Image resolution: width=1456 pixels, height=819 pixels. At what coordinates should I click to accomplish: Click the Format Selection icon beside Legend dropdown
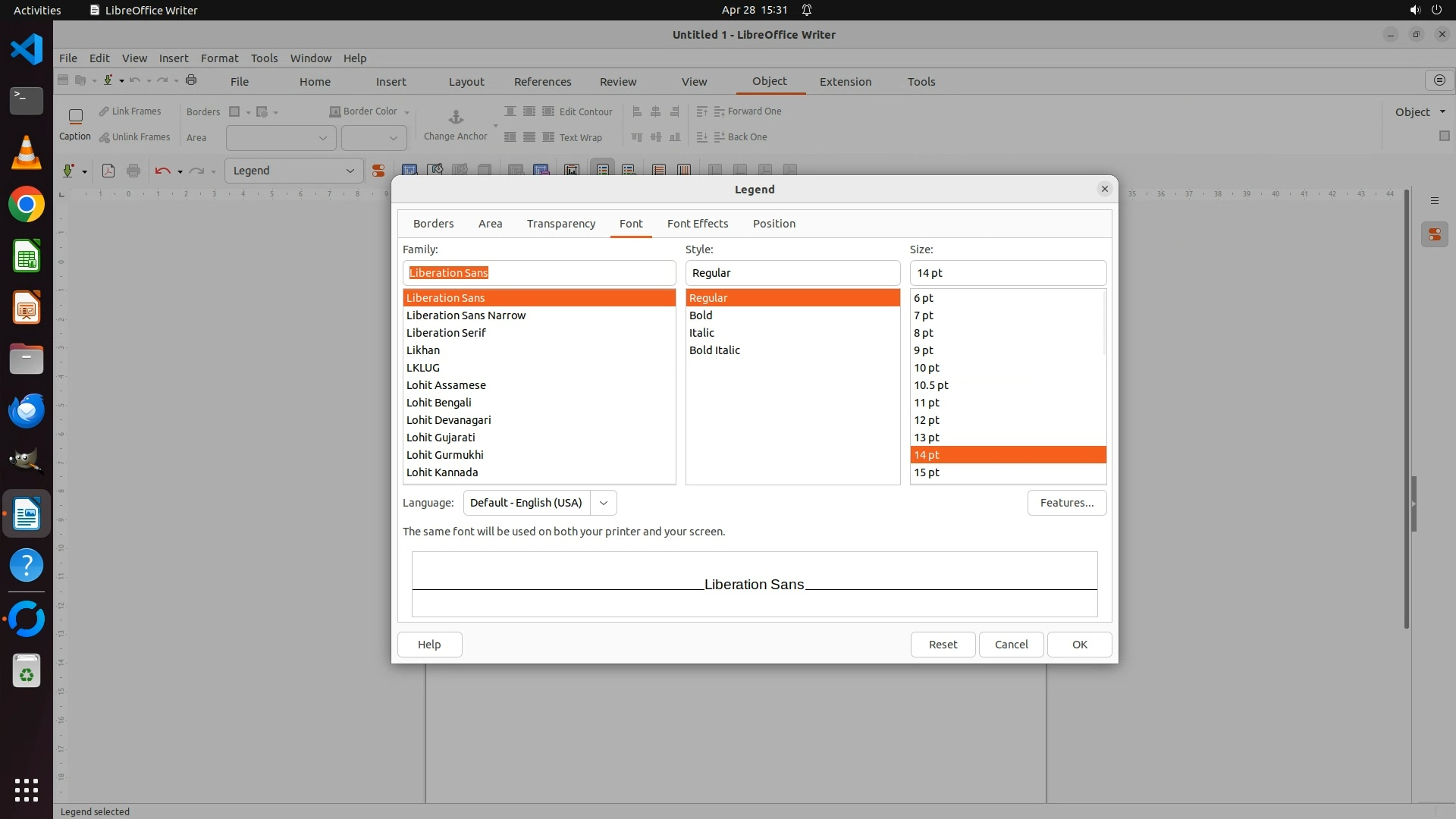pyautogui.click(x=378, y=171)
